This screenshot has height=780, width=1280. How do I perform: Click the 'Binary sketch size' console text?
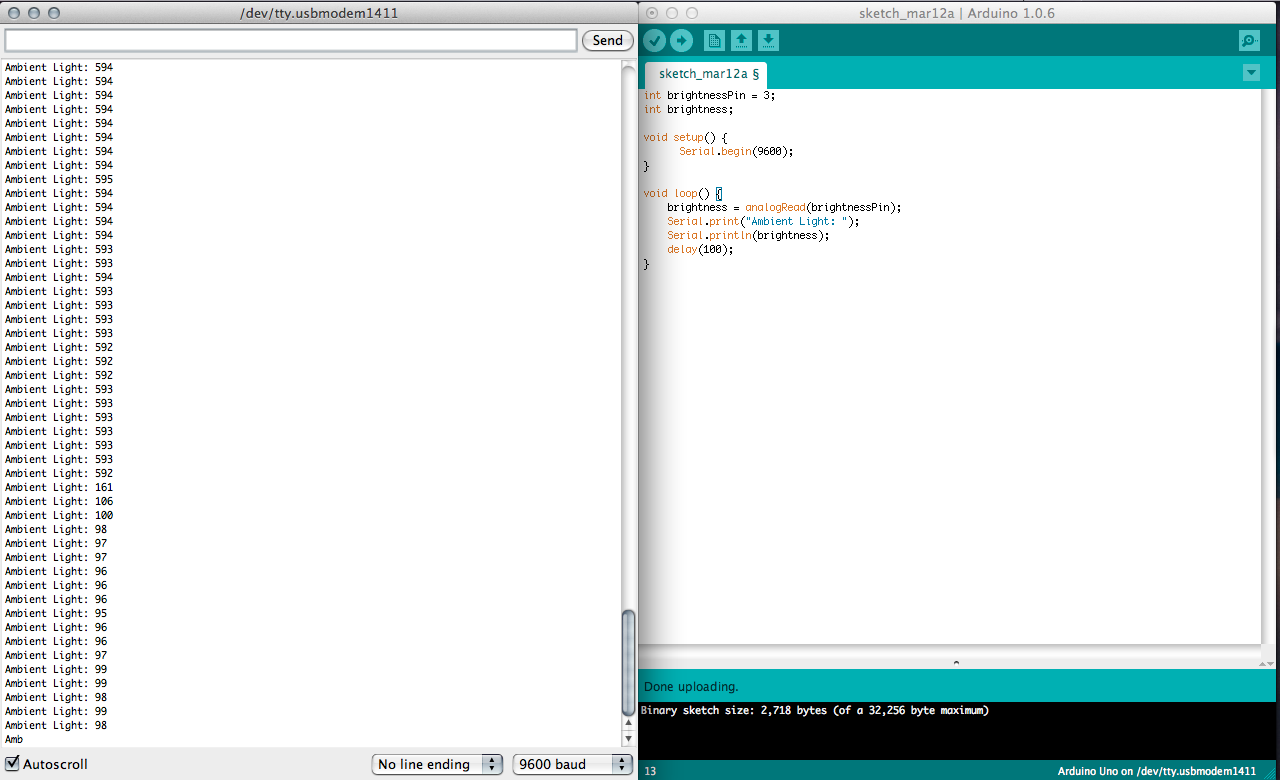(x=814, y=710)
